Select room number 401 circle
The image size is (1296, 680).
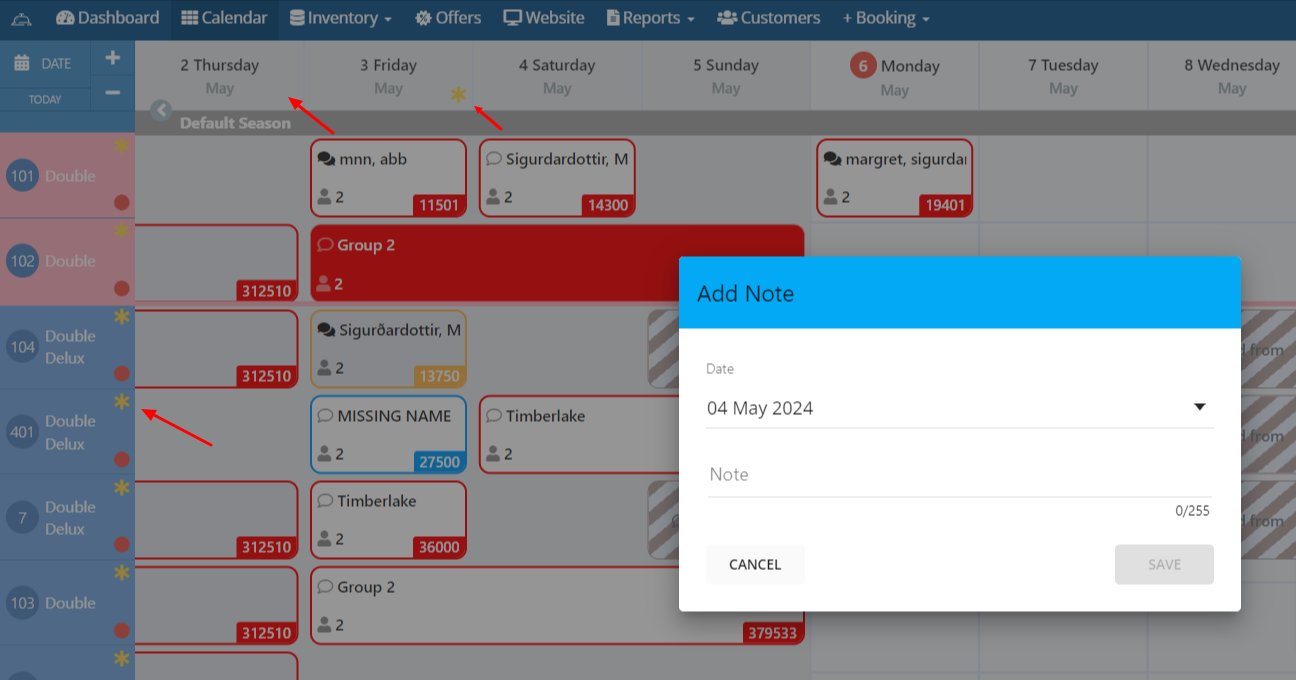click(22, 433)
